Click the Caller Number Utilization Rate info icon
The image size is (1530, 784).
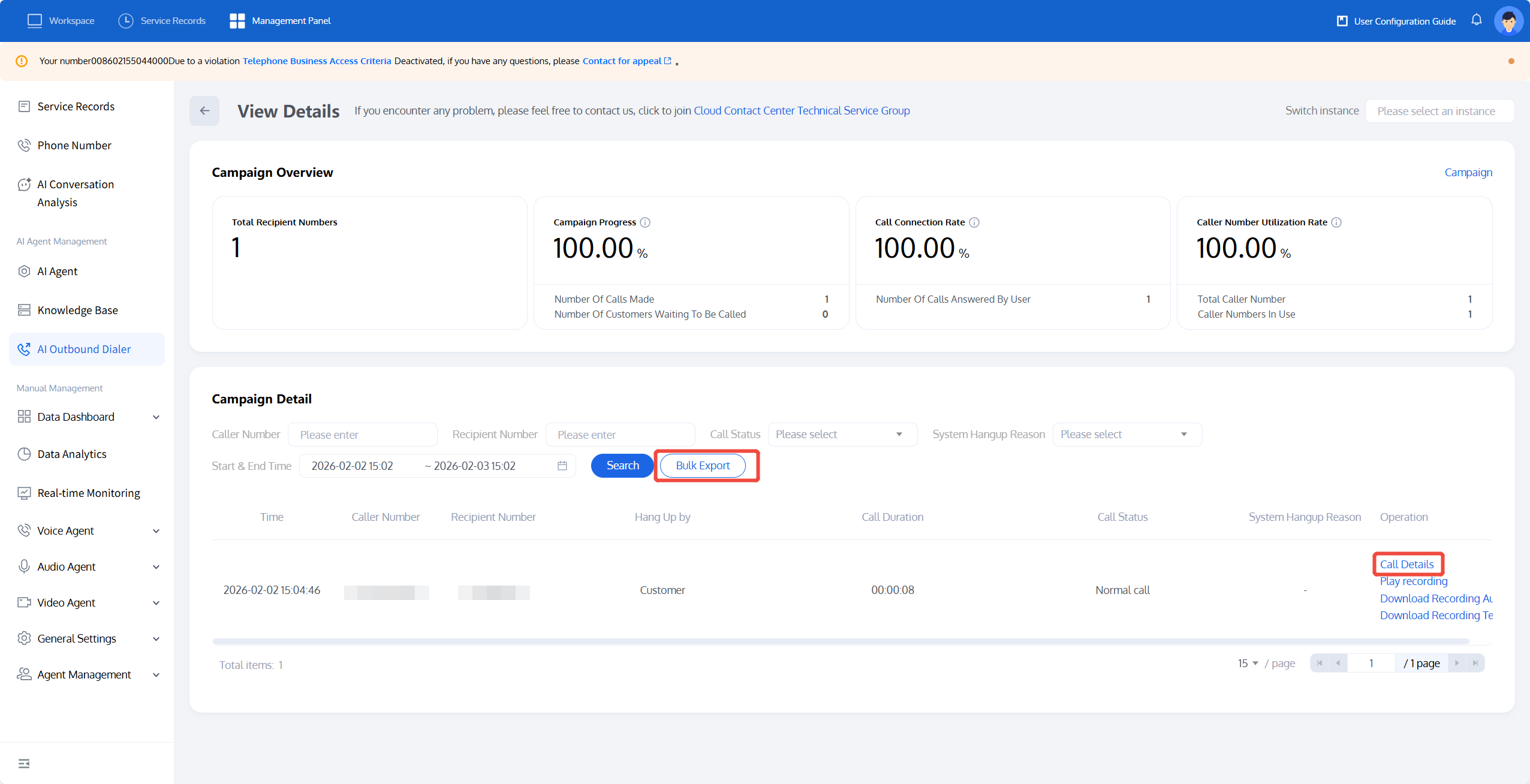tap(1336, 222)
